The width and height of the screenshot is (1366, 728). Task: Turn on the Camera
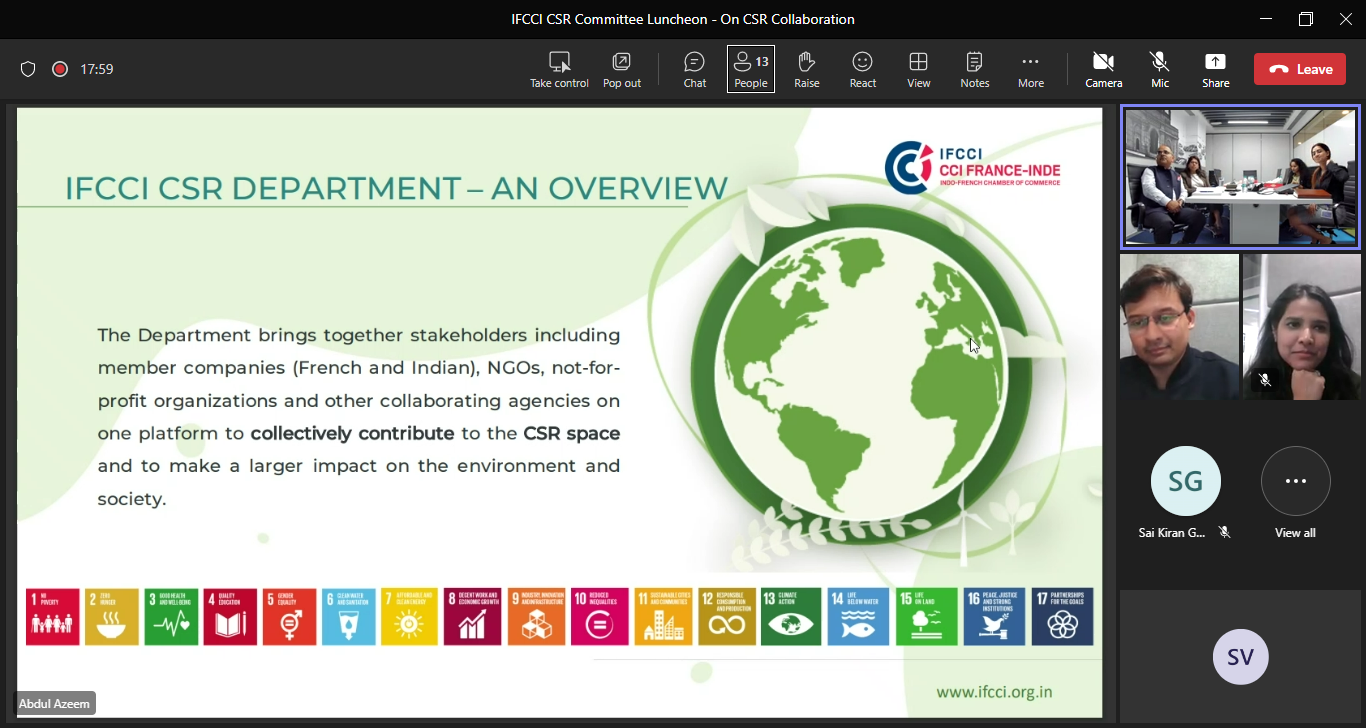coord(1103,69)
